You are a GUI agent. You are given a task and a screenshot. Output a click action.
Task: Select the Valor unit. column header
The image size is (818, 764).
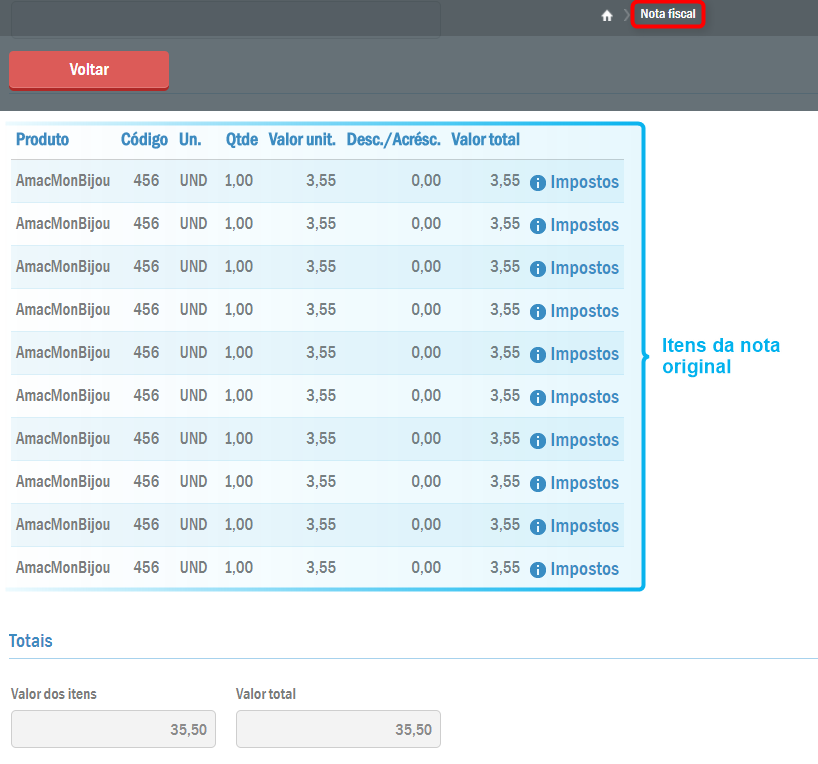(302, 139)
